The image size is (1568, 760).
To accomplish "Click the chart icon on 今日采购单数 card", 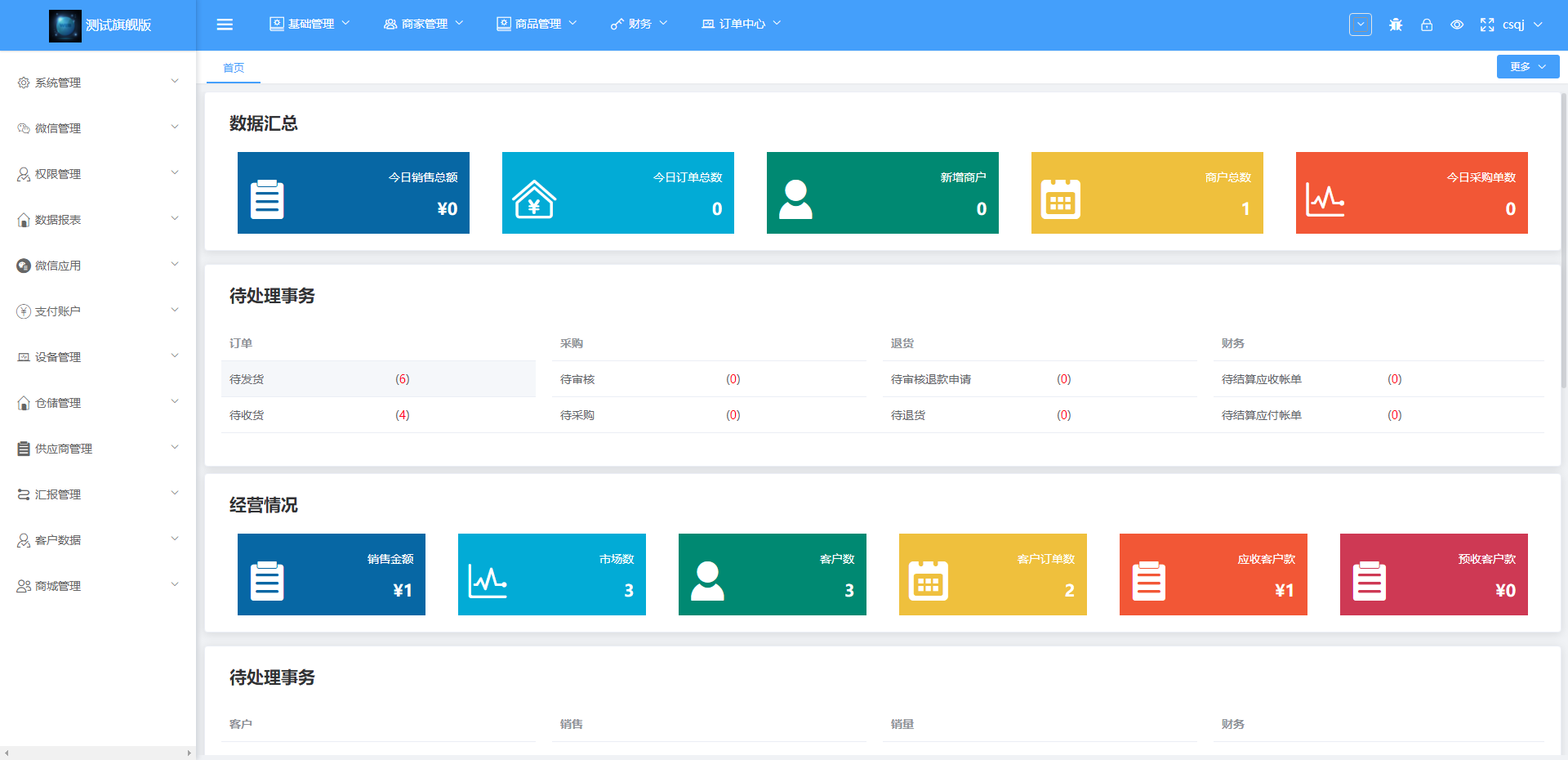I will [1325, 199].
